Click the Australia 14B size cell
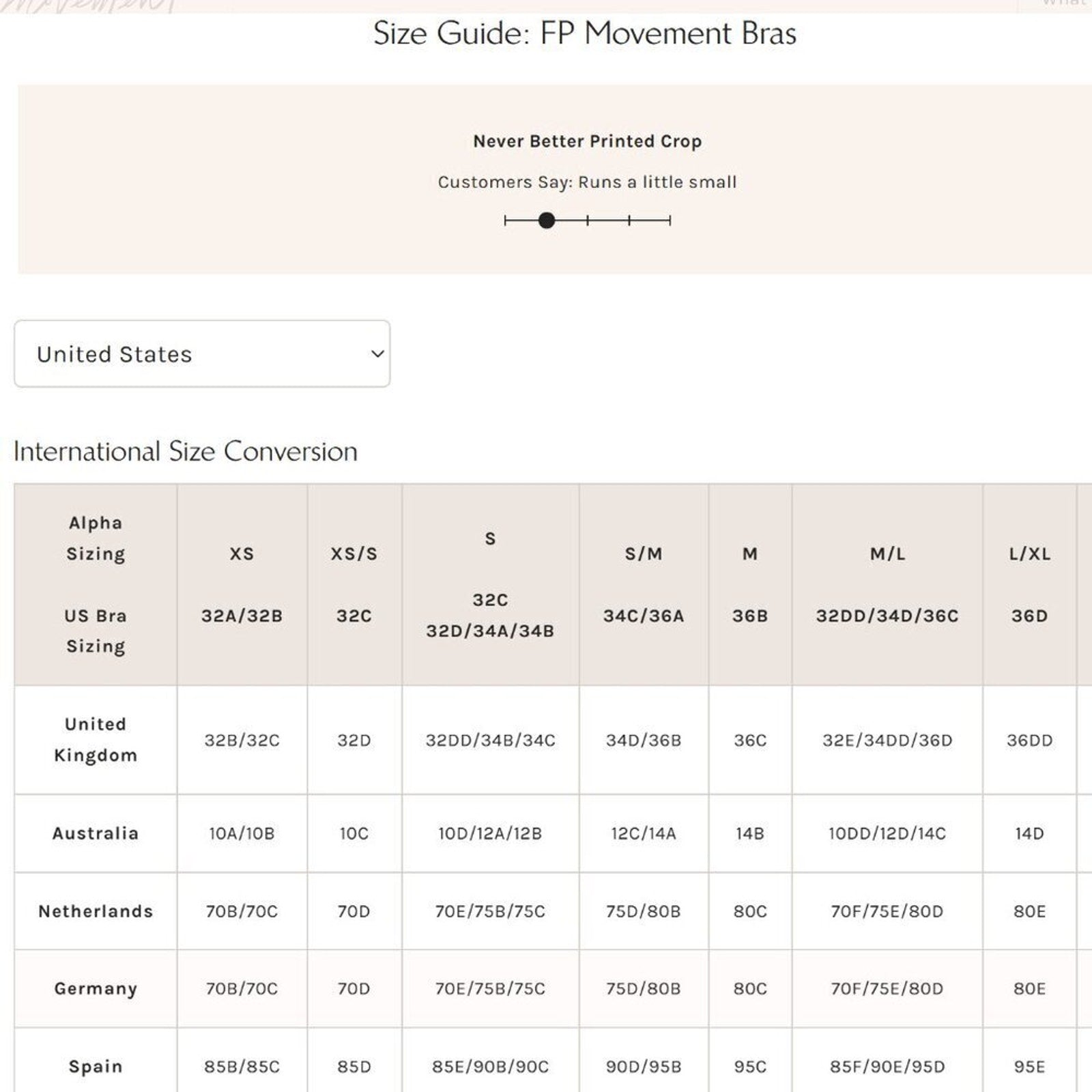The height and width of the screenshot is (1092, 1092). pos(749,833)
